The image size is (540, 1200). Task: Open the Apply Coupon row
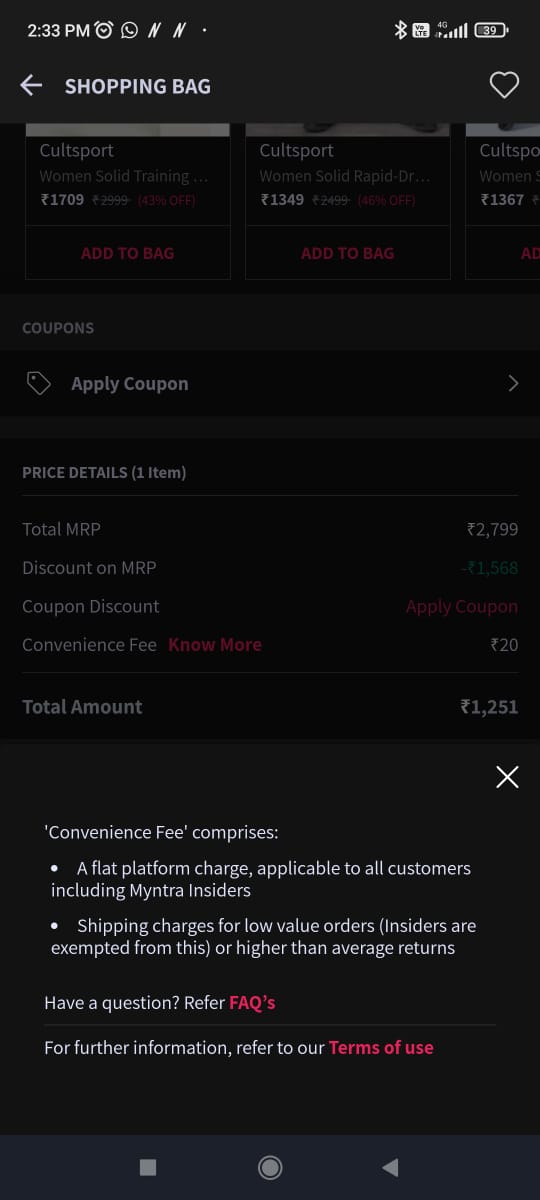(x=270, y=384)
